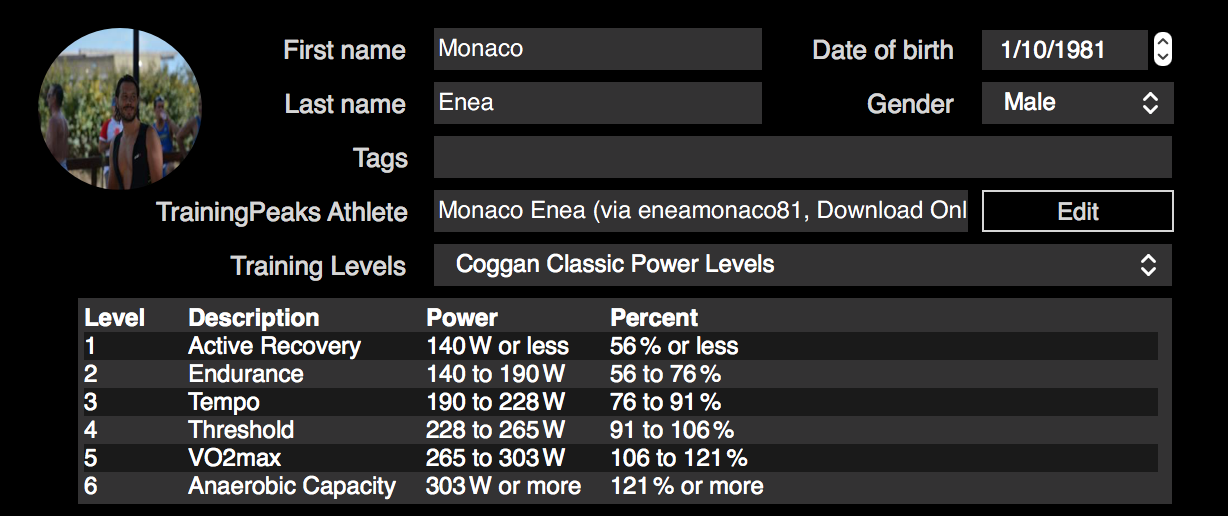Screen dimensions: 1228x516
Task: Select the Active Recovery level row
Action: point(617,346)
